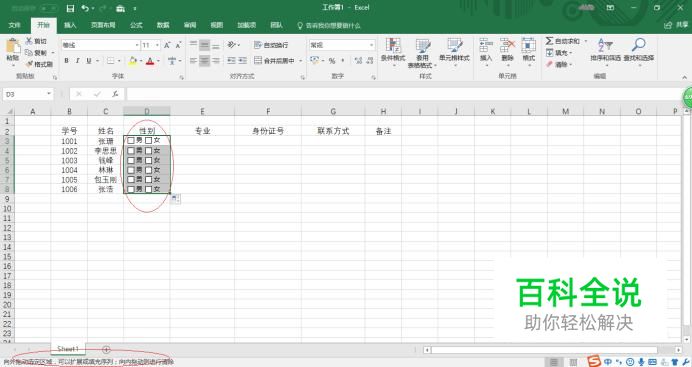
Task: Check the male checkbox in row 8
Action: pos(131,189)
